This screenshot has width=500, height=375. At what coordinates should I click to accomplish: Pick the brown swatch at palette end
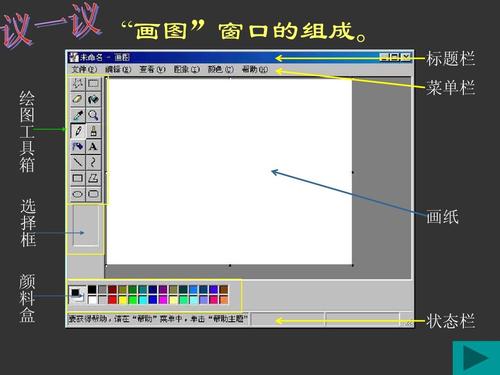224,289
